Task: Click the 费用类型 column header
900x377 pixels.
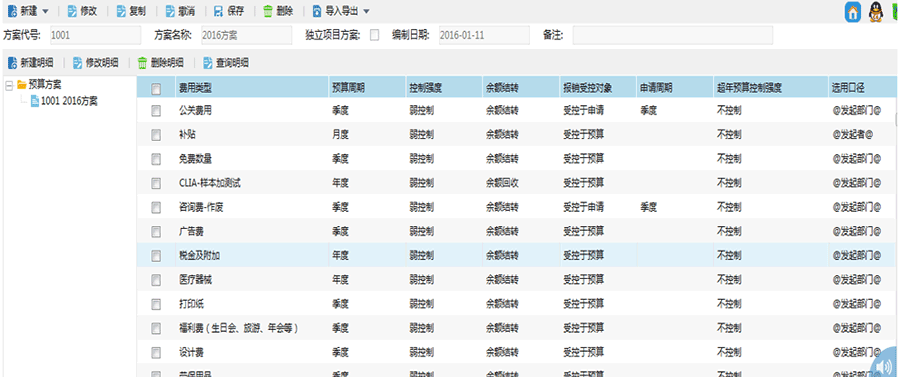Action: point(195,89)
